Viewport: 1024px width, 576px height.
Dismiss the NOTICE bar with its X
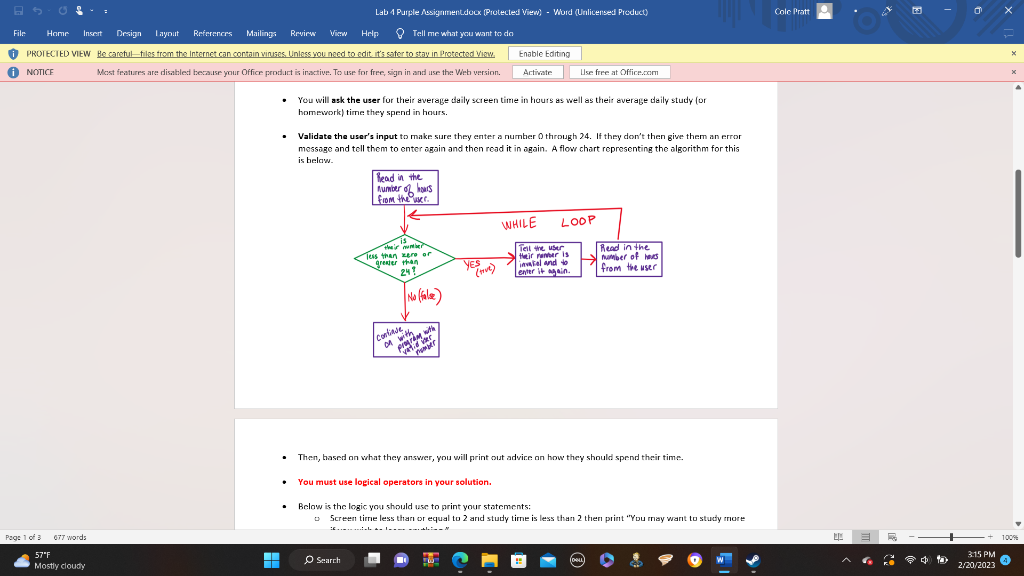coord(1012,71)
